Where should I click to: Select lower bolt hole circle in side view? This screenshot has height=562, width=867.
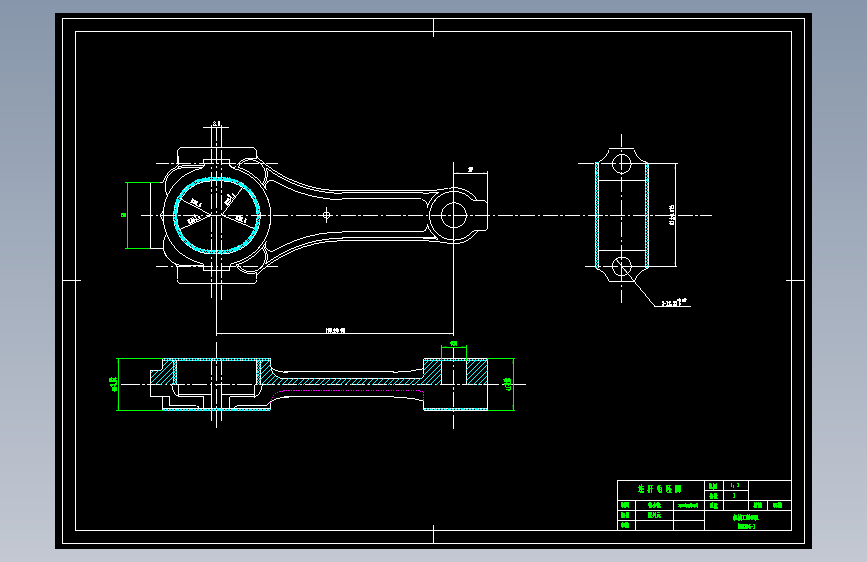point(621,267)
